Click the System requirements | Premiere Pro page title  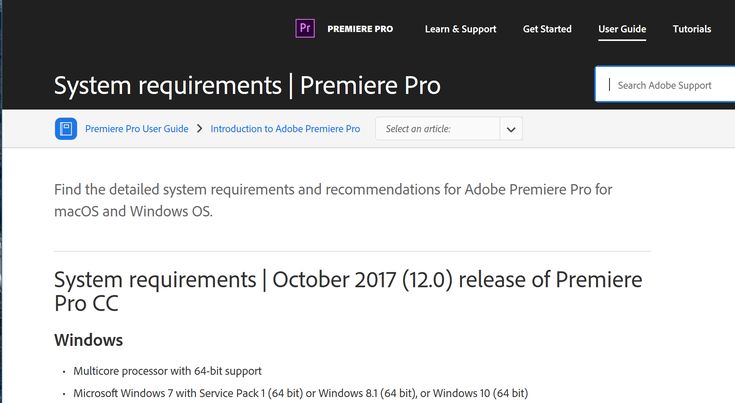tap(247, 86)
